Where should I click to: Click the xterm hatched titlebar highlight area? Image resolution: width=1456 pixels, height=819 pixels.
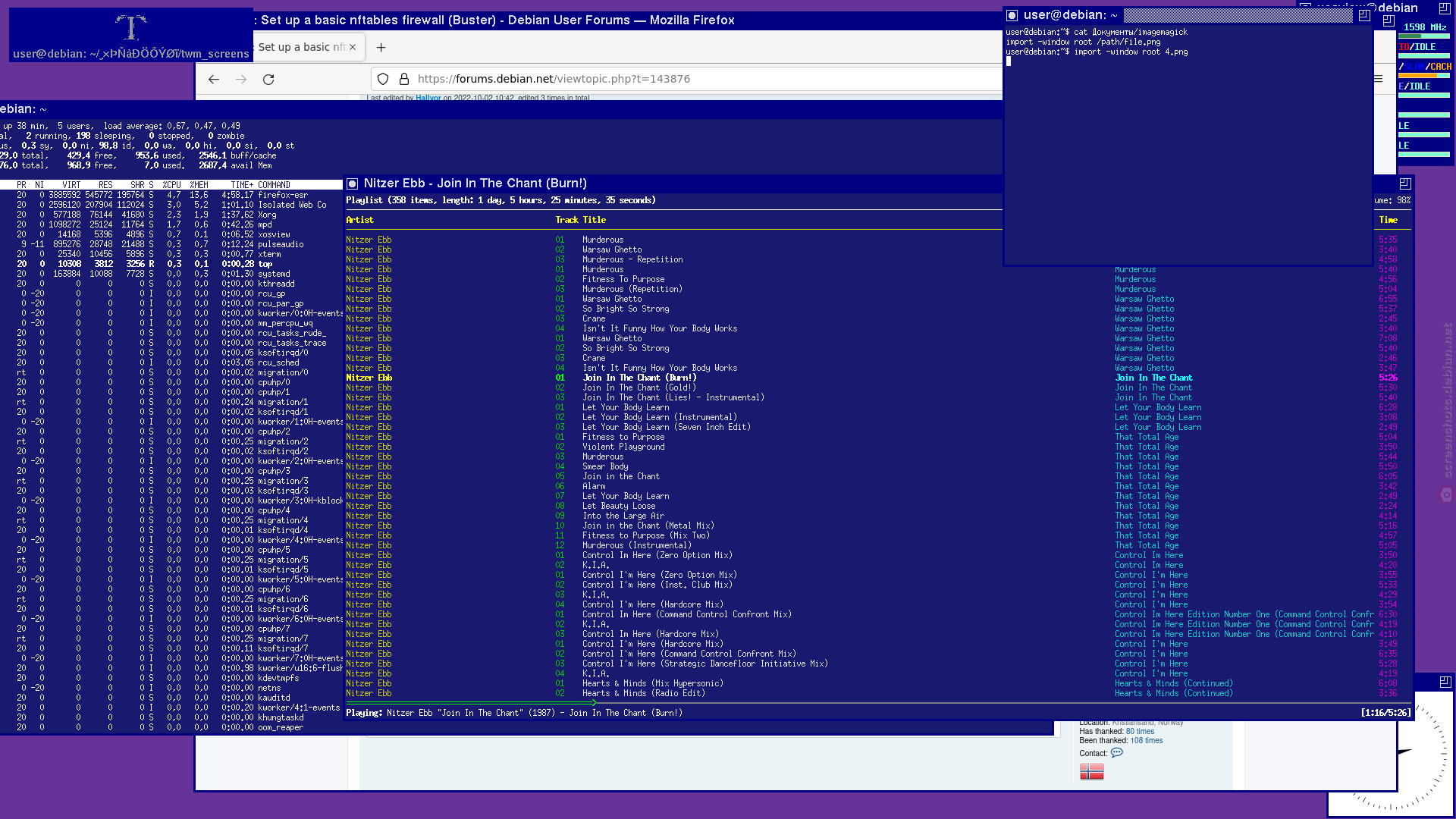(1239, 15)
